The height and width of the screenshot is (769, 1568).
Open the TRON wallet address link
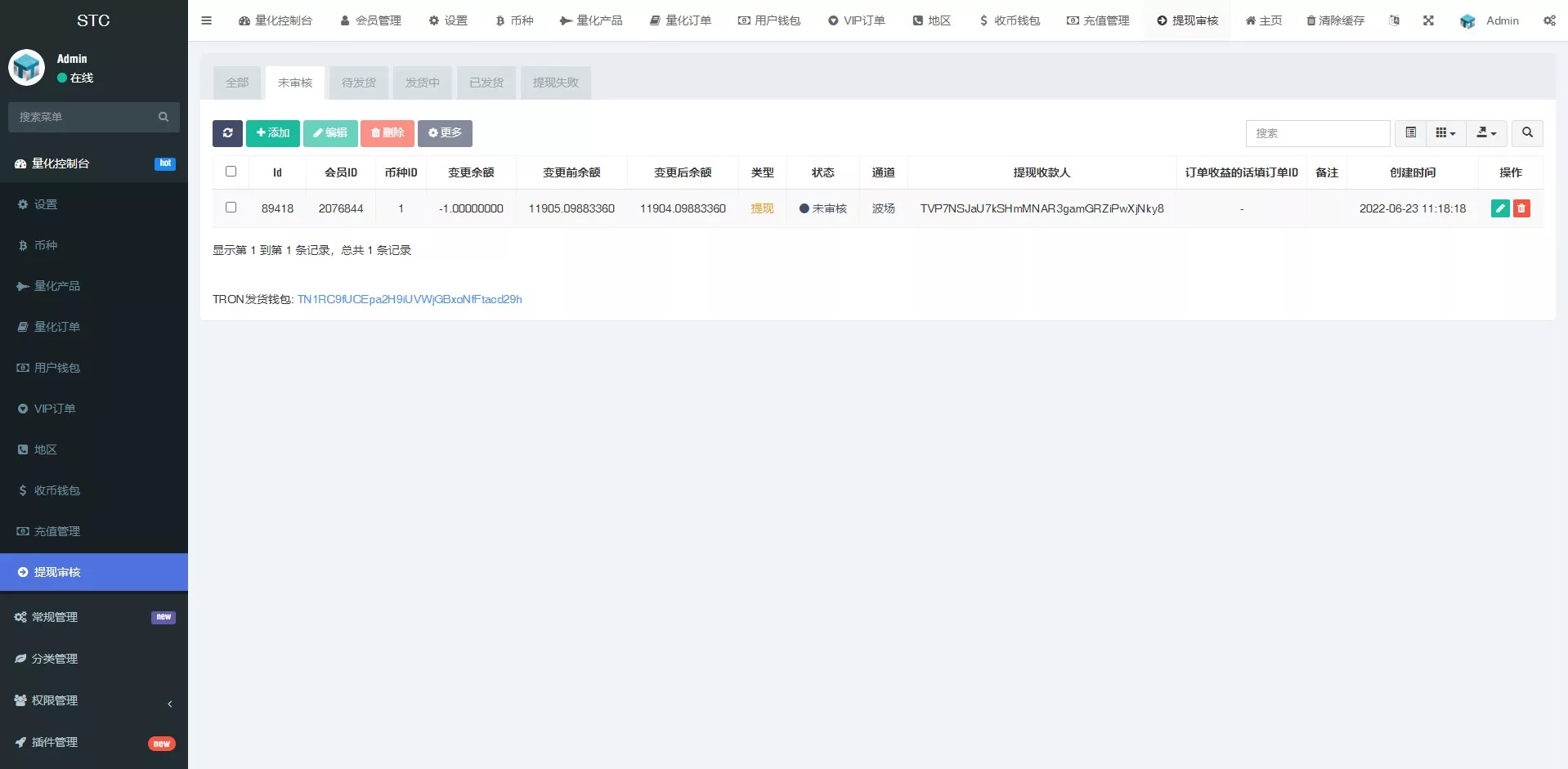410,299
